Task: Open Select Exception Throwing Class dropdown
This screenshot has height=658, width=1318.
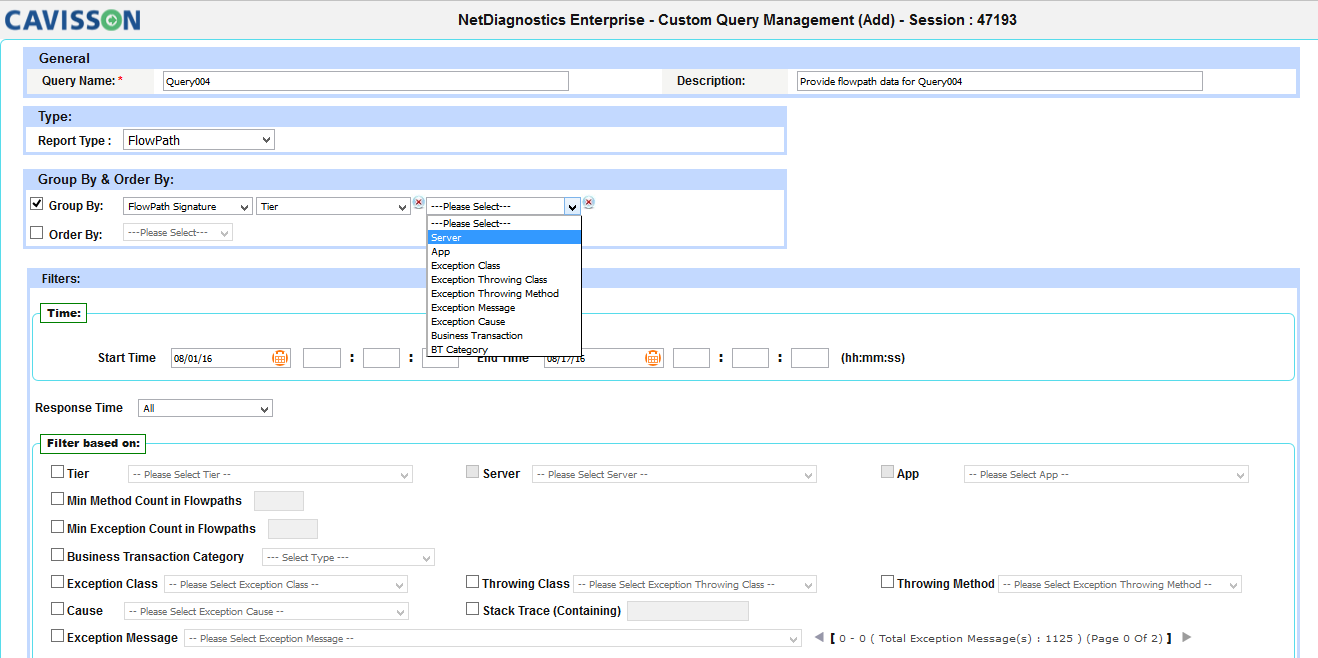Action: click(x=695, y=584)
